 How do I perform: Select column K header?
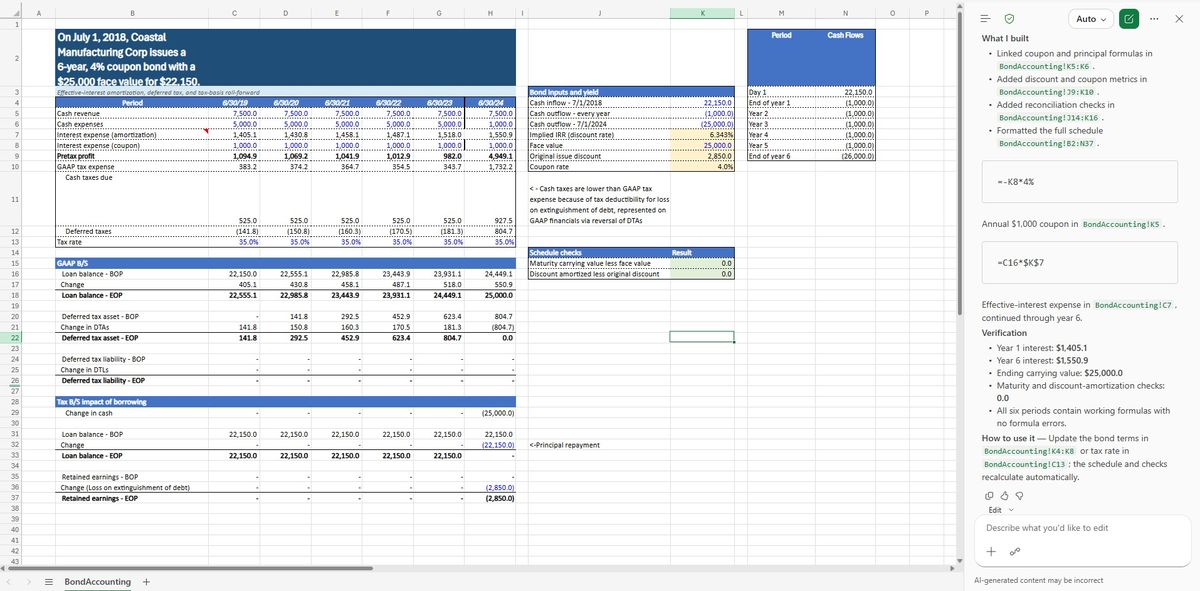click(x=702, y=13)
